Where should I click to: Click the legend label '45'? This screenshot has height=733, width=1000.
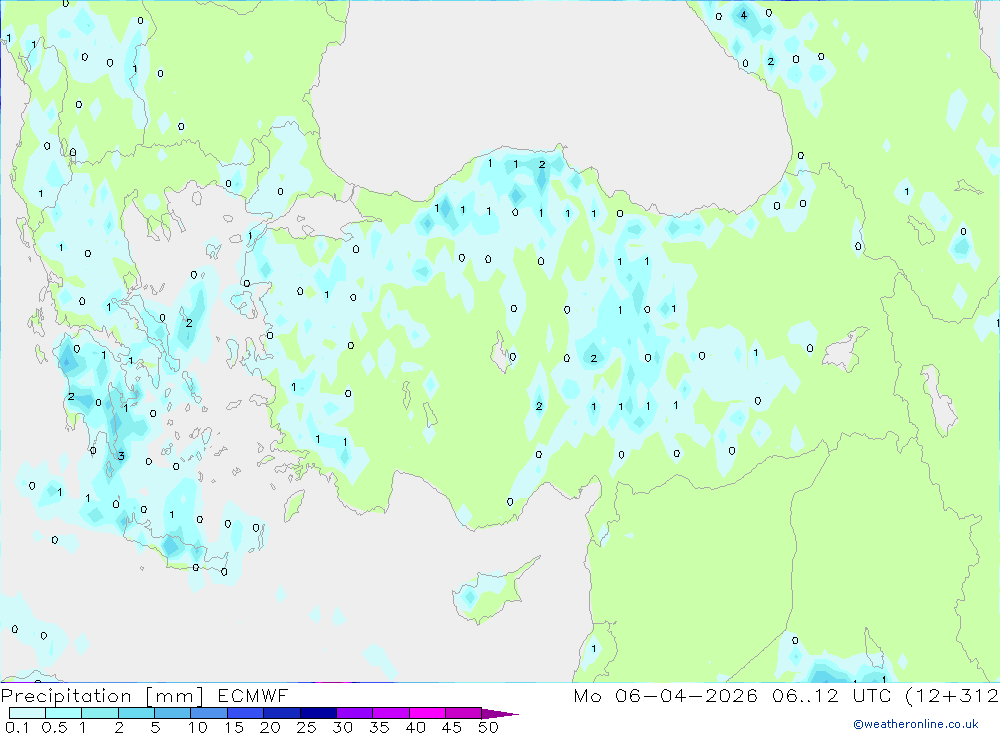452,727
